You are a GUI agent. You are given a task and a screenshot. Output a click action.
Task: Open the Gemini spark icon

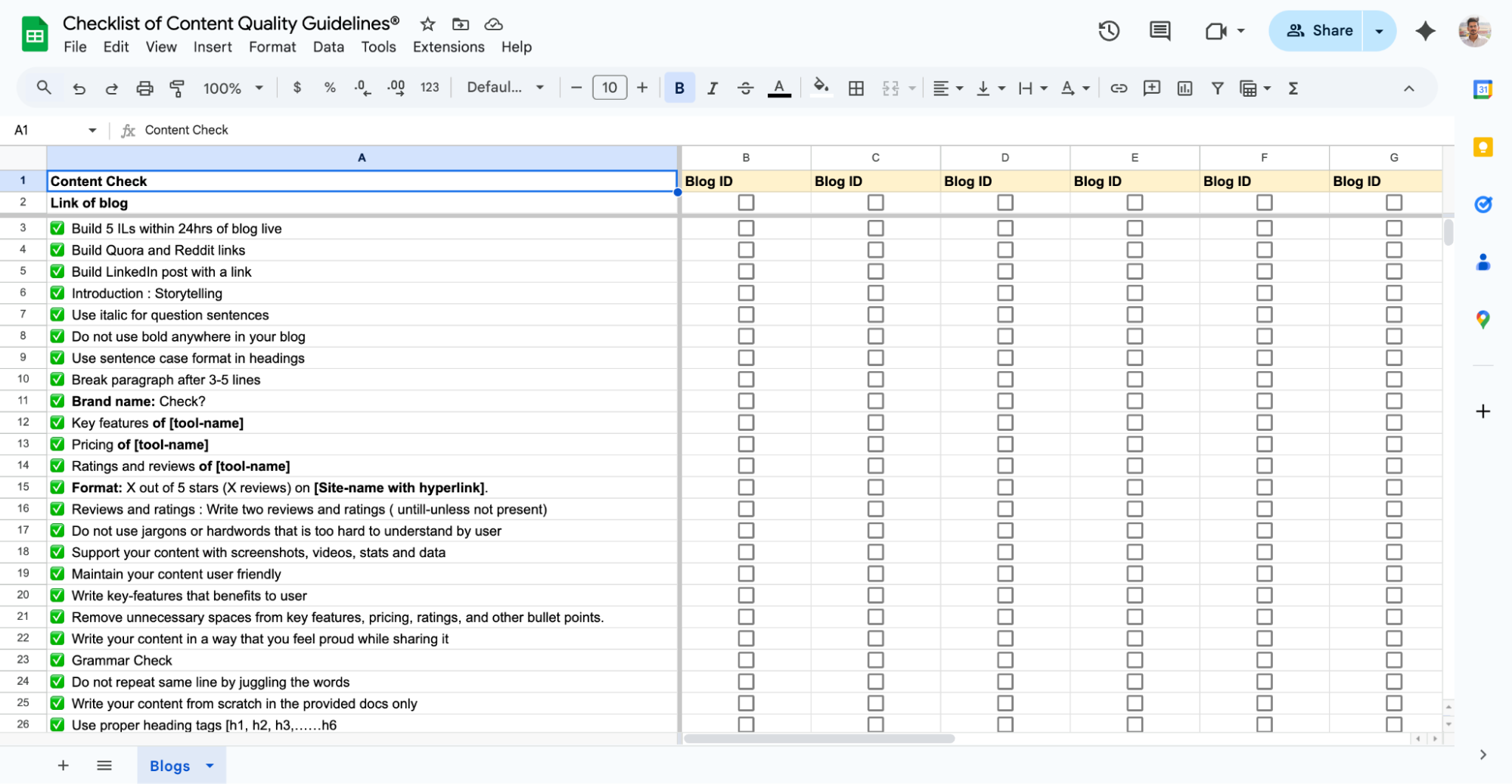tap(1425, 31)
